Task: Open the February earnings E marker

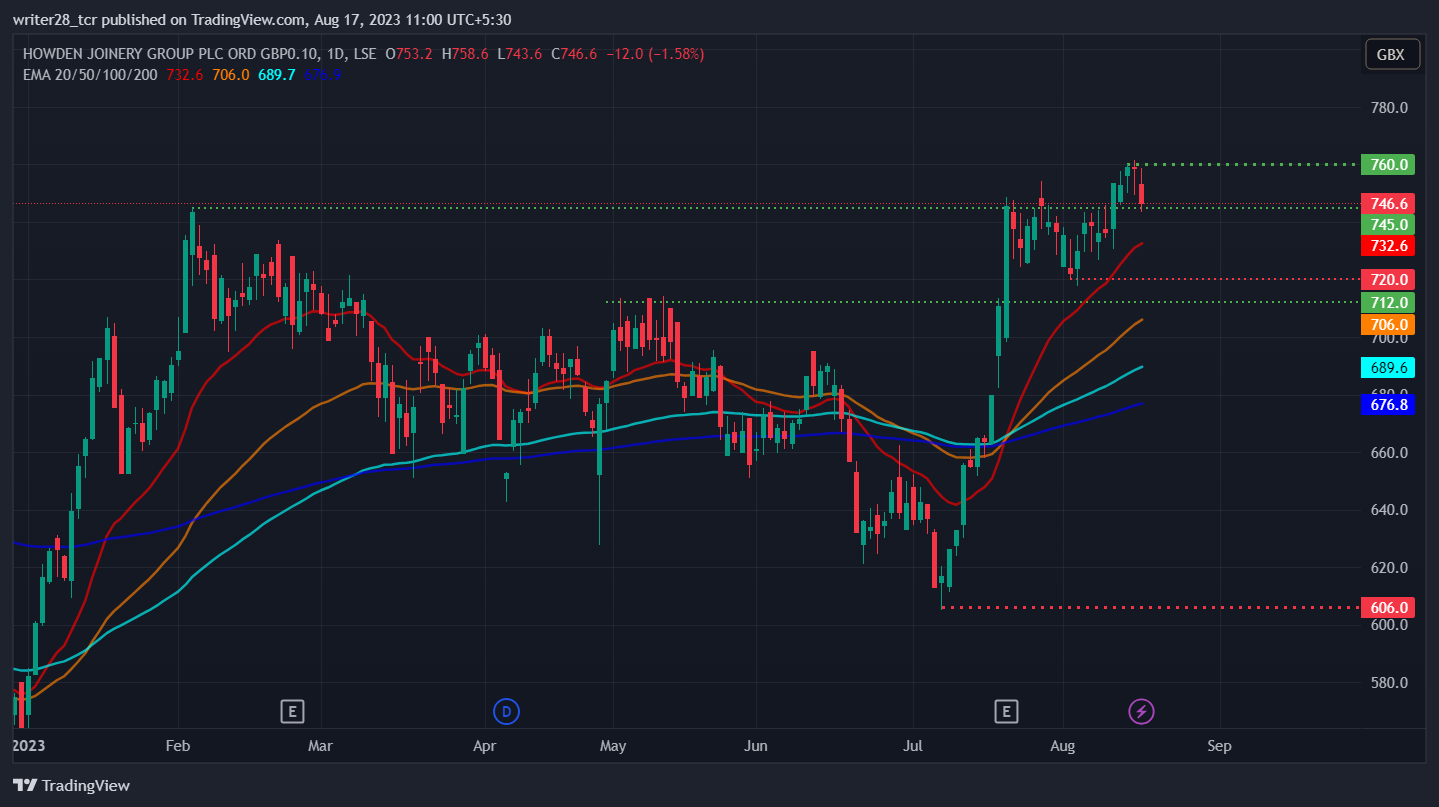Action: click(x=292, y=711)
